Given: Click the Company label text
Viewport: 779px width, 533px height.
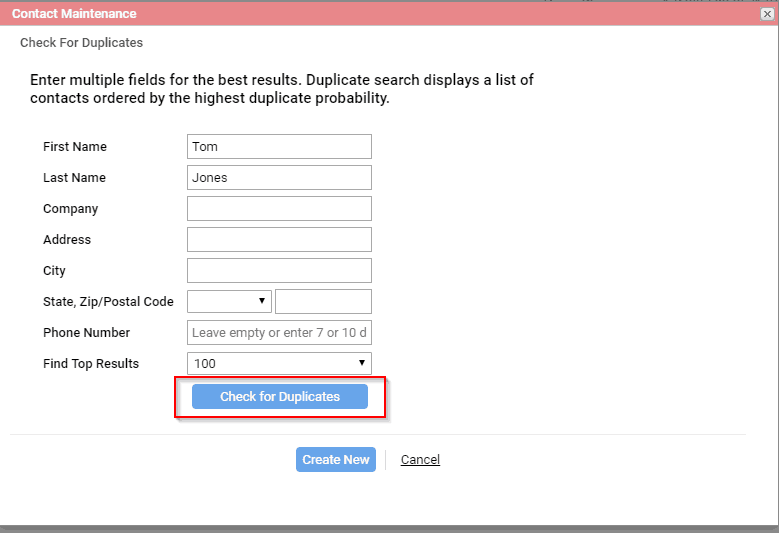Looking at the screenshot, I should pos(71,209).
